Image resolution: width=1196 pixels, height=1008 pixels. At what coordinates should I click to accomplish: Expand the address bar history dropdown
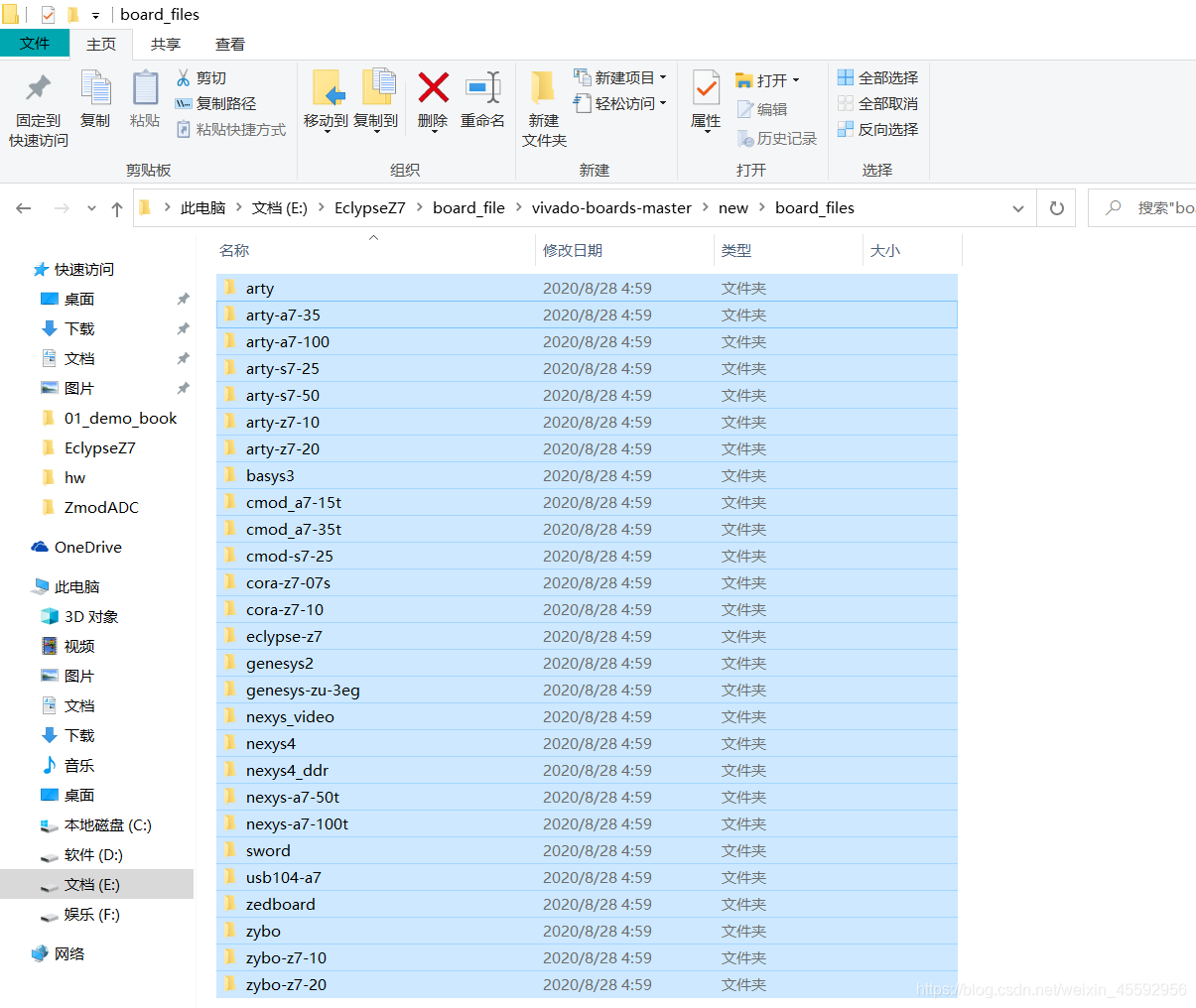1017,208
